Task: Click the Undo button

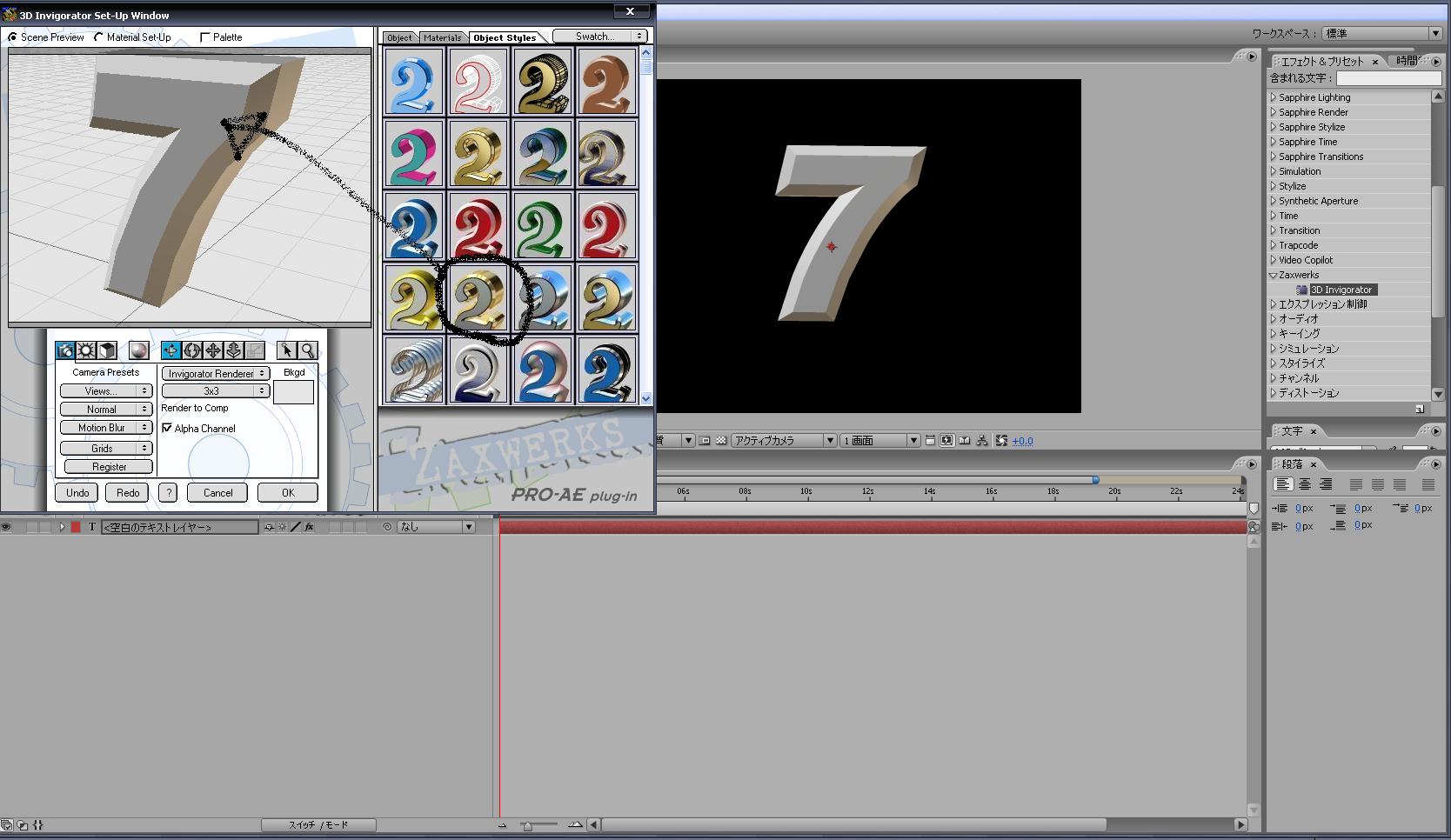Action: [x=77, y=492]
